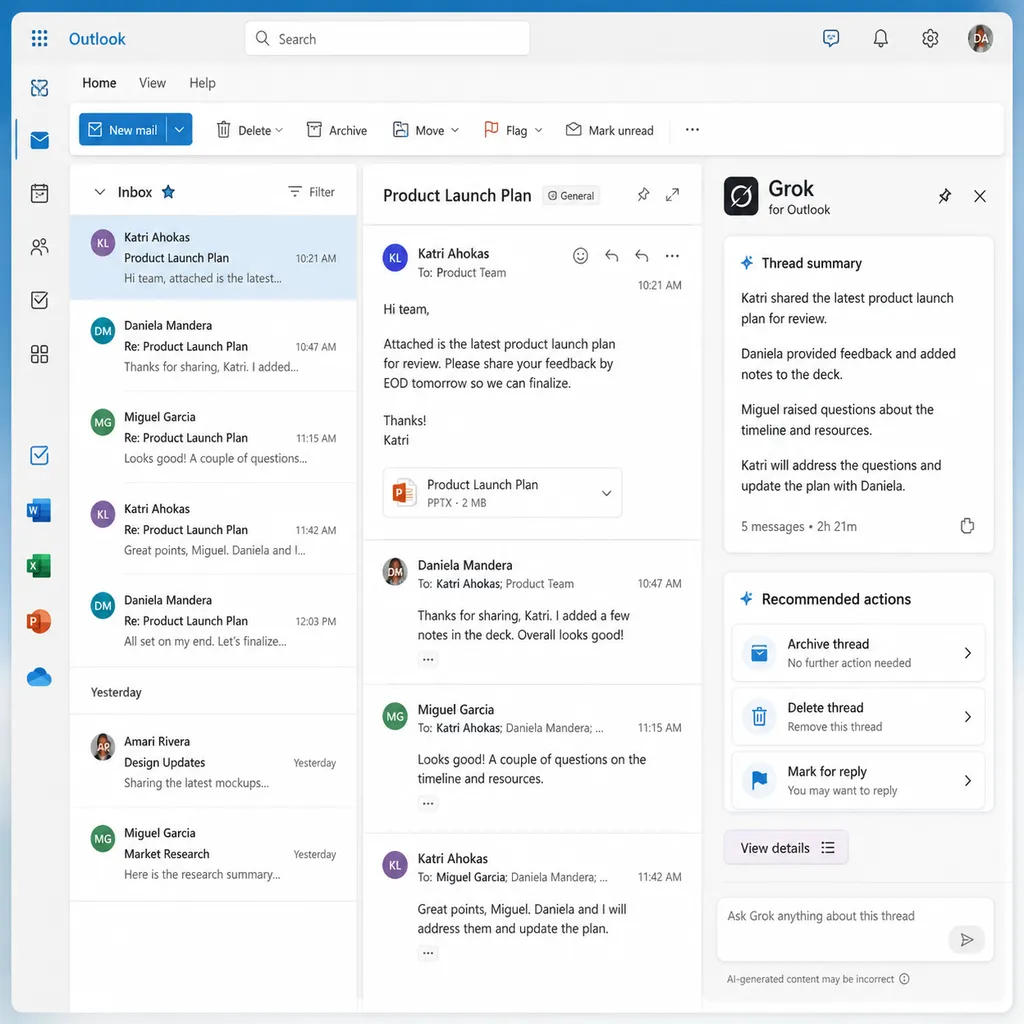Open the blue To Do icon in sidebar

coord(39,455)
